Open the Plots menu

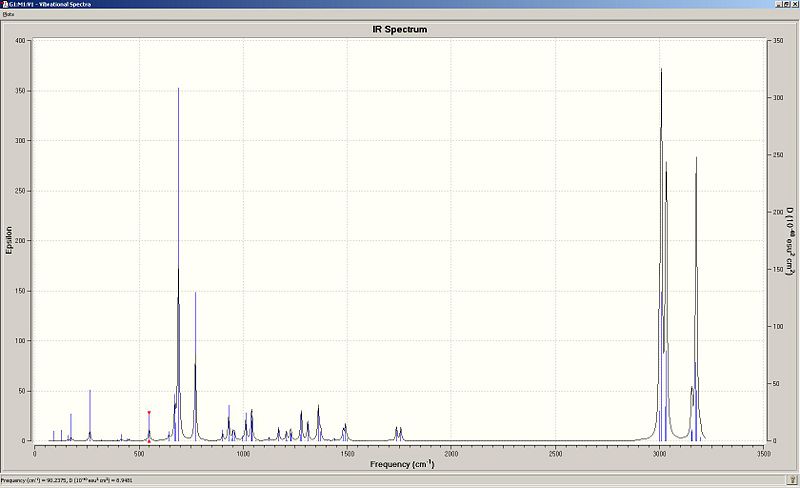8,14
